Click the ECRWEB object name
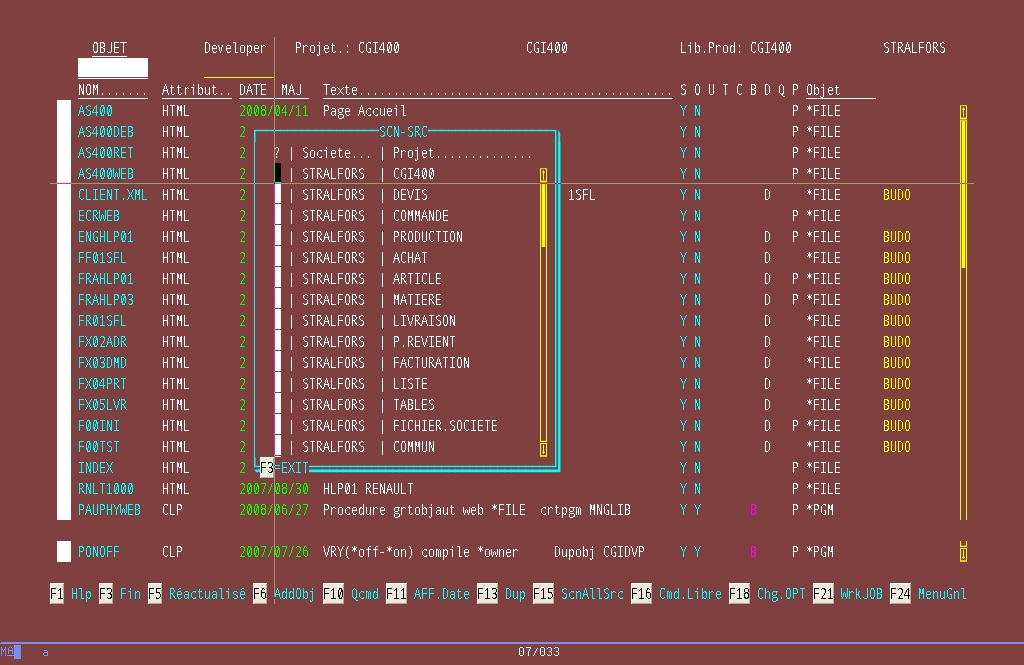The image size is (1024, 665). 99,216
